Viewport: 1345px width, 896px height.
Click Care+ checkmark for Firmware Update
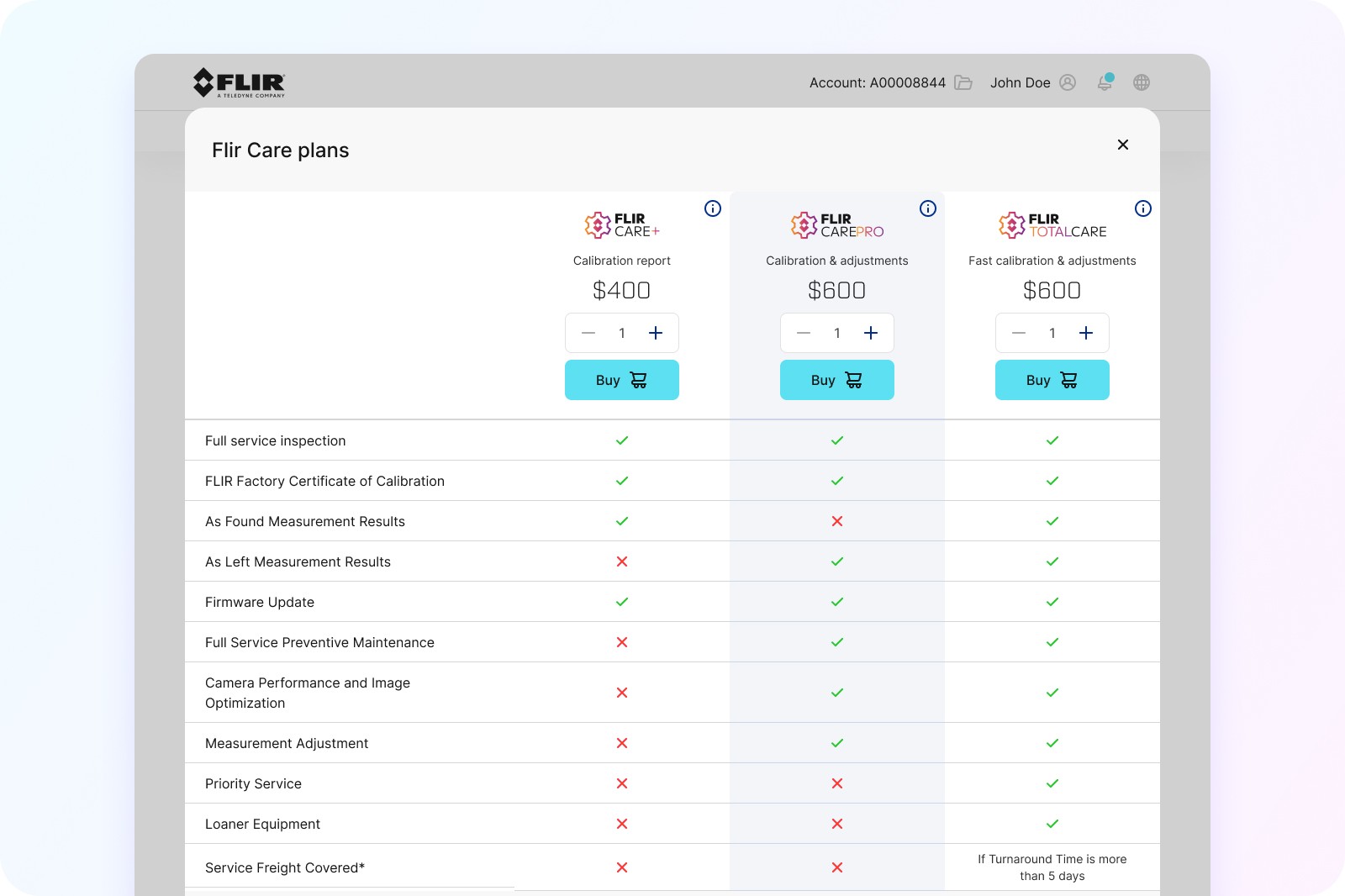tap(622, 602)
